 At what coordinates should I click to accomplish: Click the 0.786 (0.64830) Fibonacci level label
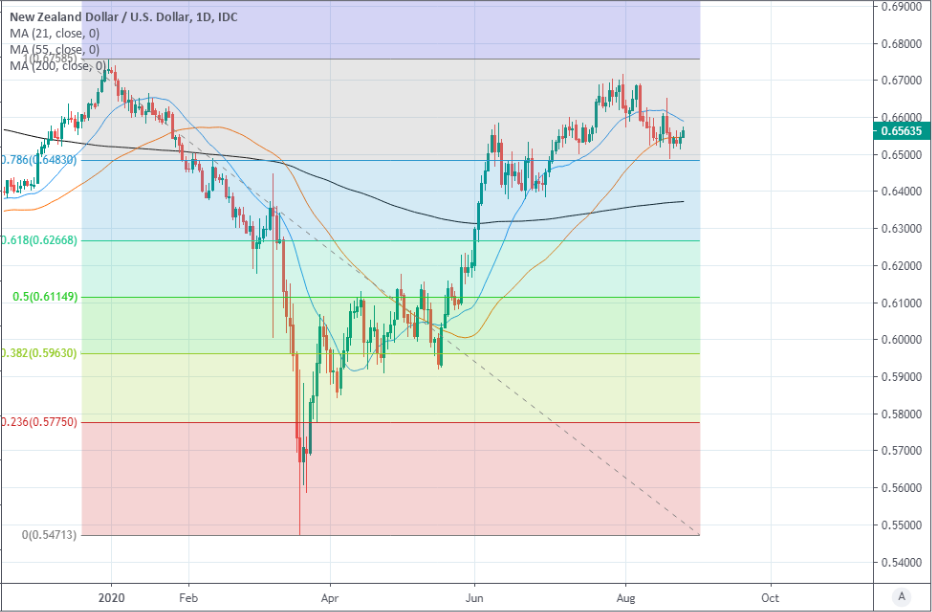pyautogui.click(x=40, y=160)
